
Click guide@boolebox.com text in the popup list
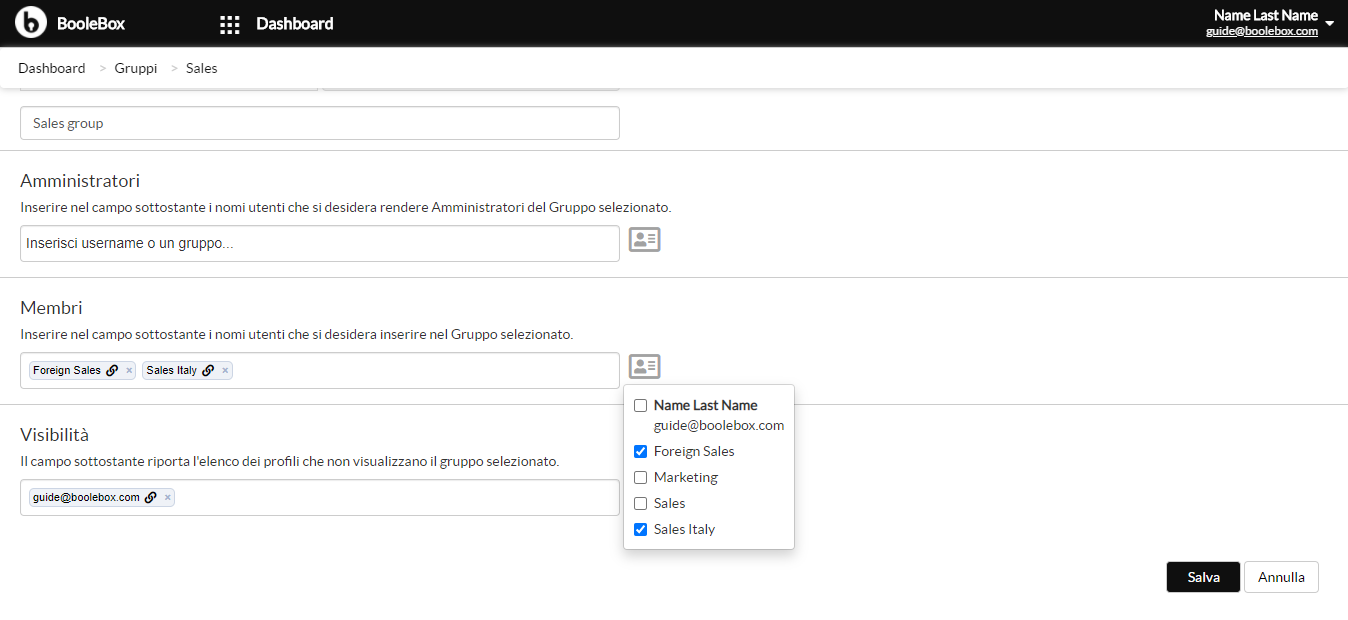(x=719, y=425)
